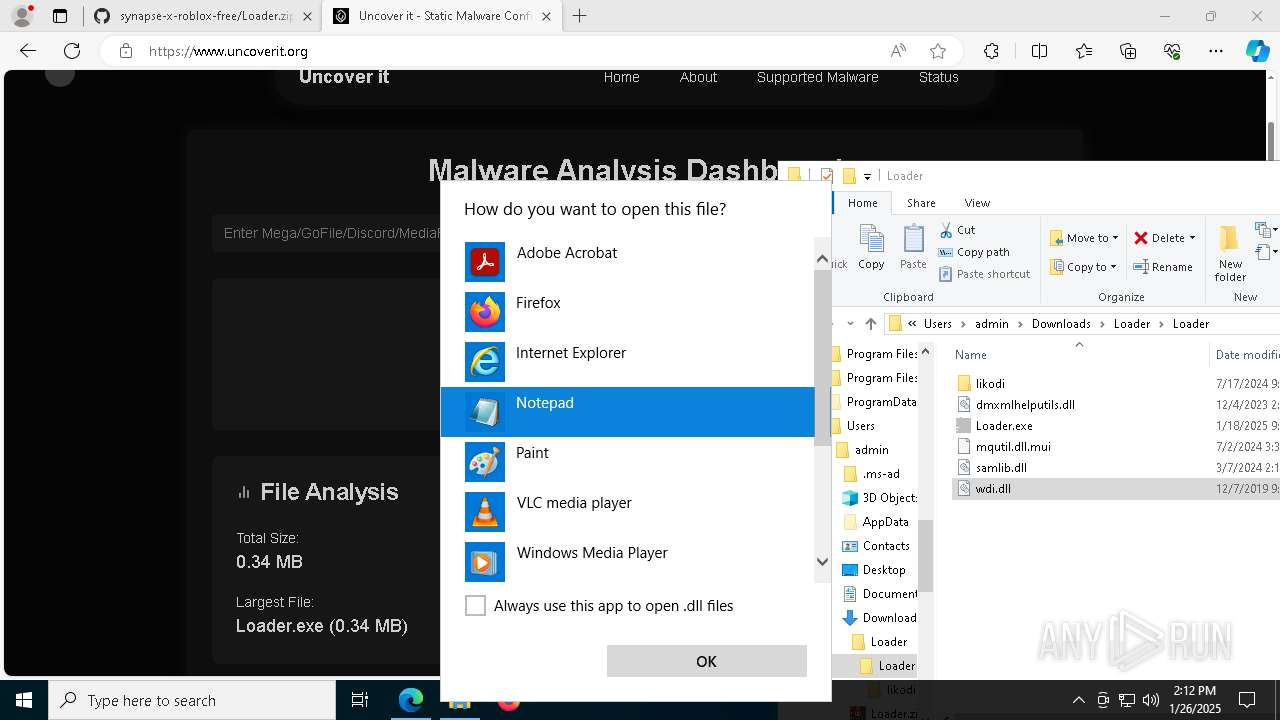Click the taskbar search box

click(192, 700)
